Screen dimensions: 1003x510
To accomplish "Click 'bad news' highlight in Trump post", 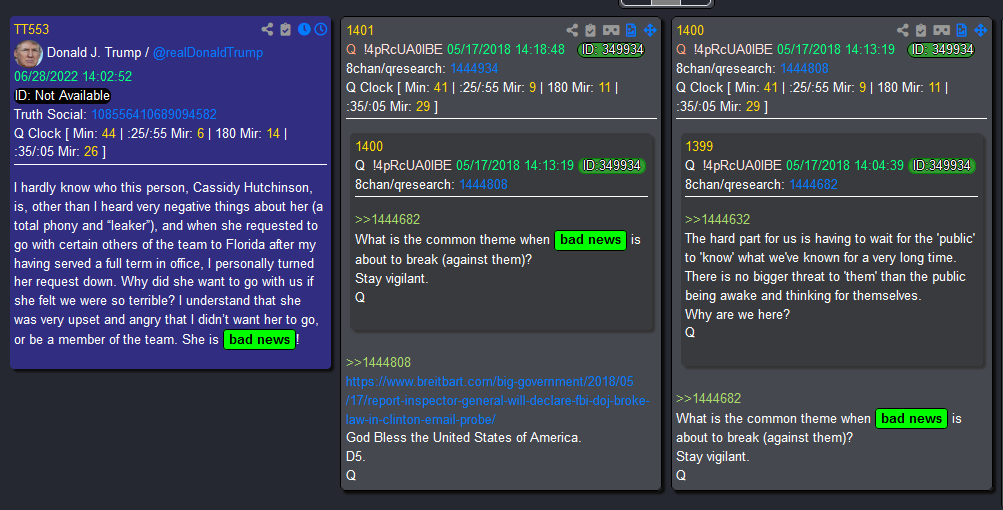I will pos(260,340).
